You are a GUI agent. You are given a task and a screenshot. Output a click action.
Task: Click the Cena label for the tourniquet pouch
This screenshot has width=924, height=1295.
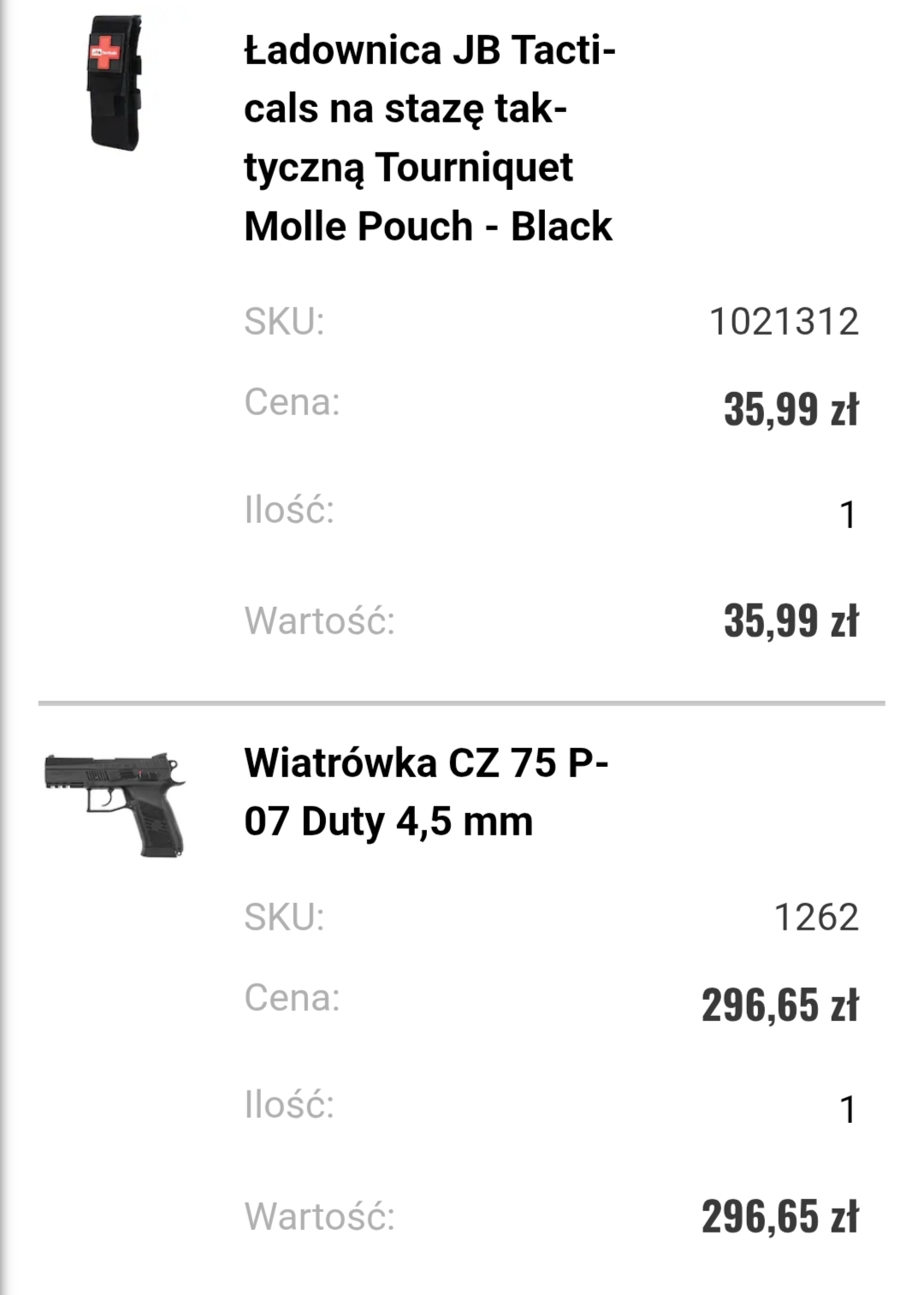tap(292, 402)
